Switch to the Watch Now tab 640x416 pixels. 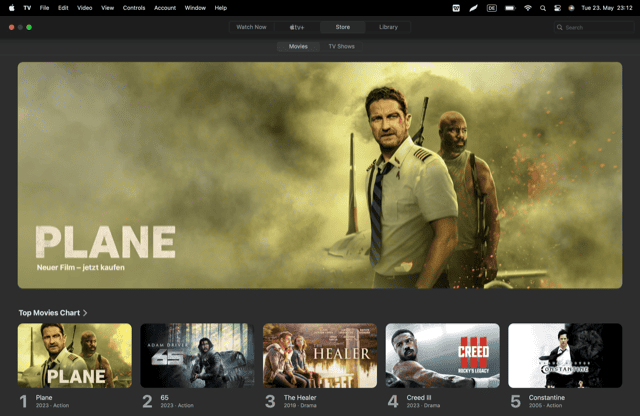(251, 27)
